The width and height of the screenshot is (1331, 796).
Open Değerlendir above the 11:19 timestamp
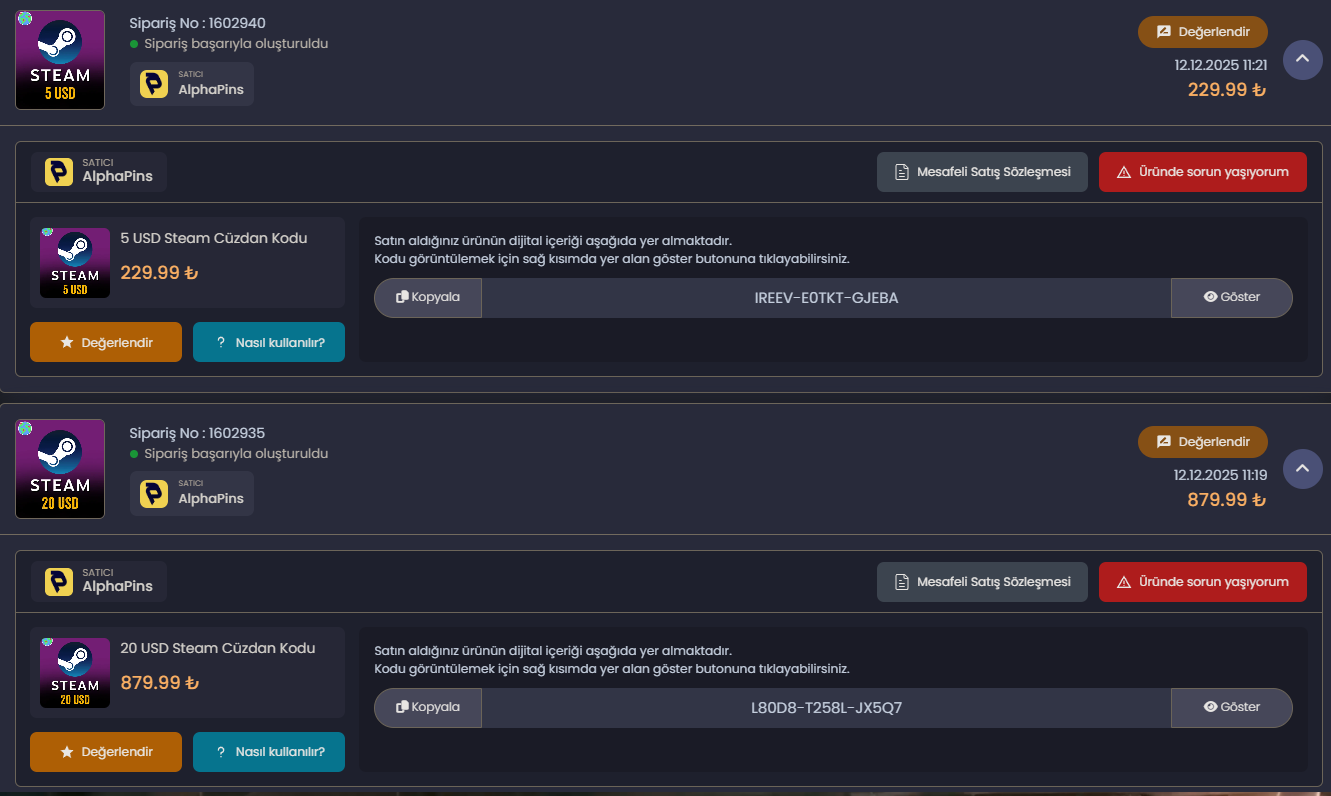[x=1203, y=442]
